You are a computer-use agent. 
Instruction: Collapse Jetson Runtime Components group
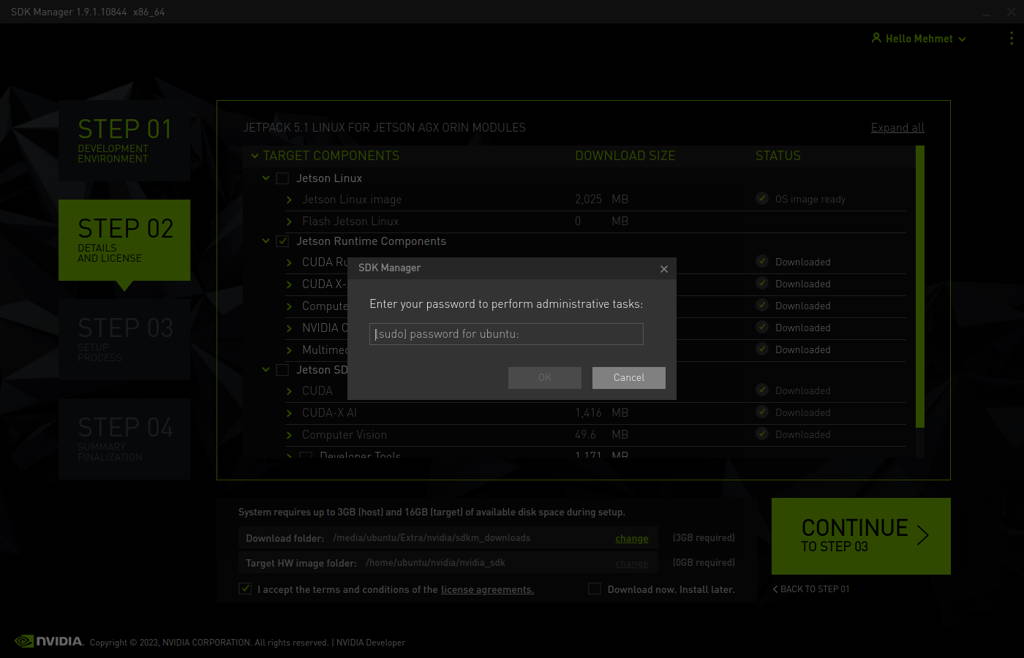[266, 241]
